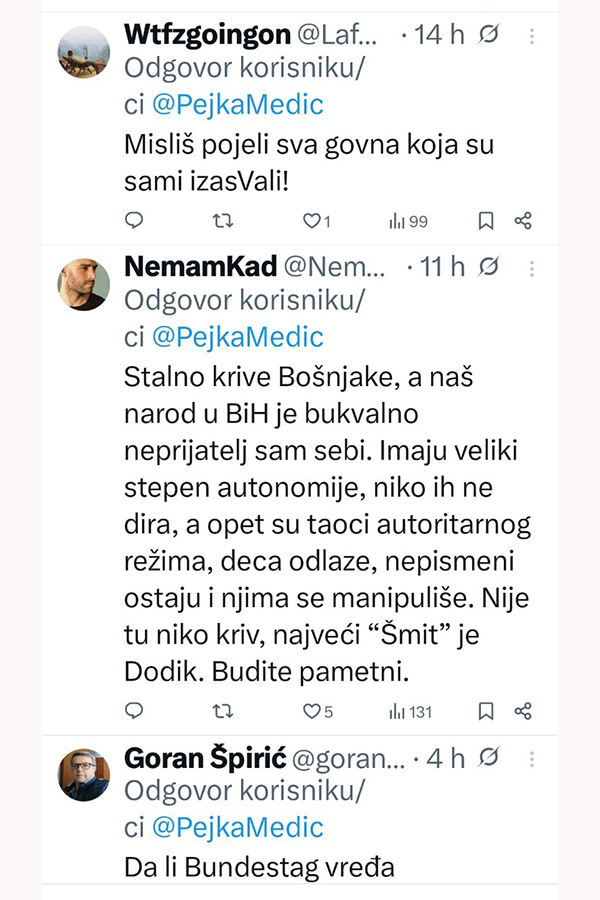Open NemamKad's profile avatar
600x900 pixels.
point(84,283)
